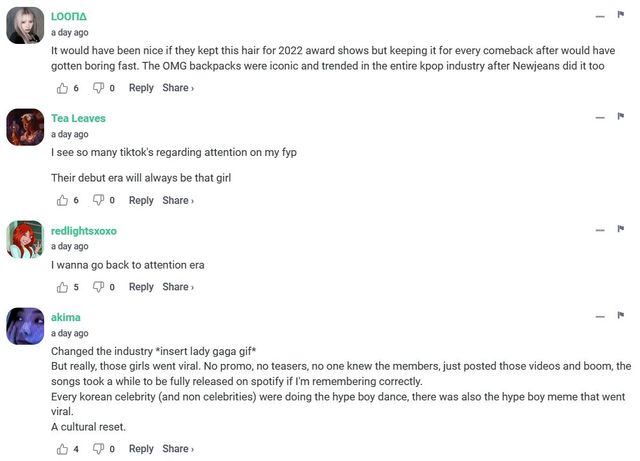The height and width of the screenshot is (461, 640).
Task: Expand Share options under akima's comment
Action: [177, 449]
